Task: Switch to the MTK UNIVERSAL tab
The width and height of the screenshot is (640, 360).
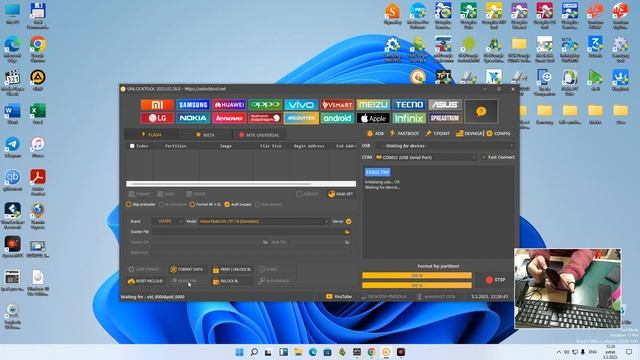Action: pyautogui.click(x=259, y=135)
